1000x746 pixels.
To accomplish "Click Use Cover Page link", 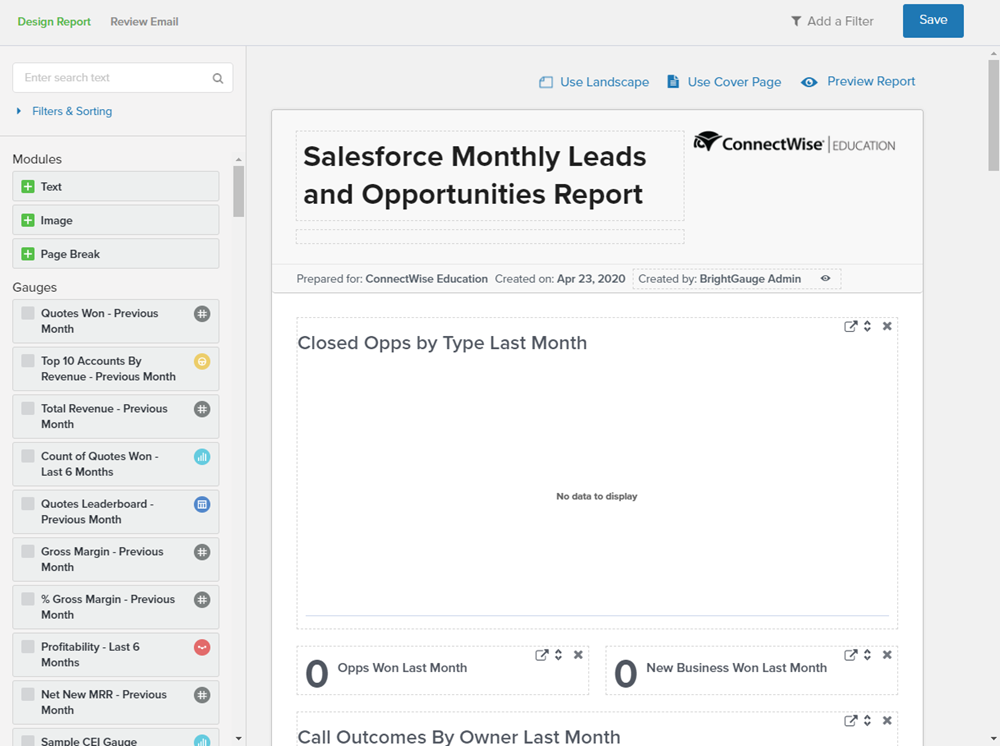I will 724,82.
